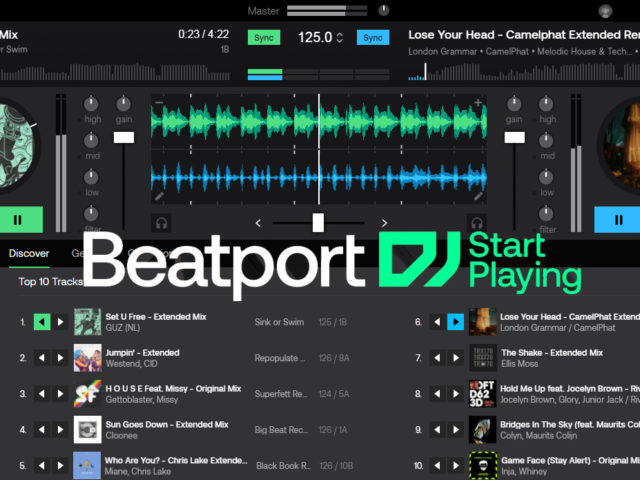Image resolution: width=640 pixels, height=480 pixels.
Task: Nudge crossfader right with arrow
Action: coord(384,223)
